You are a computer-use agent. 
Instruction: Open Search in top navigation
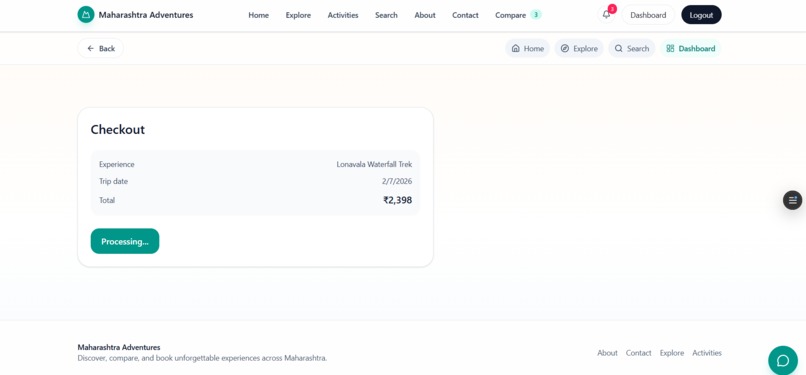tap(386, 15)
